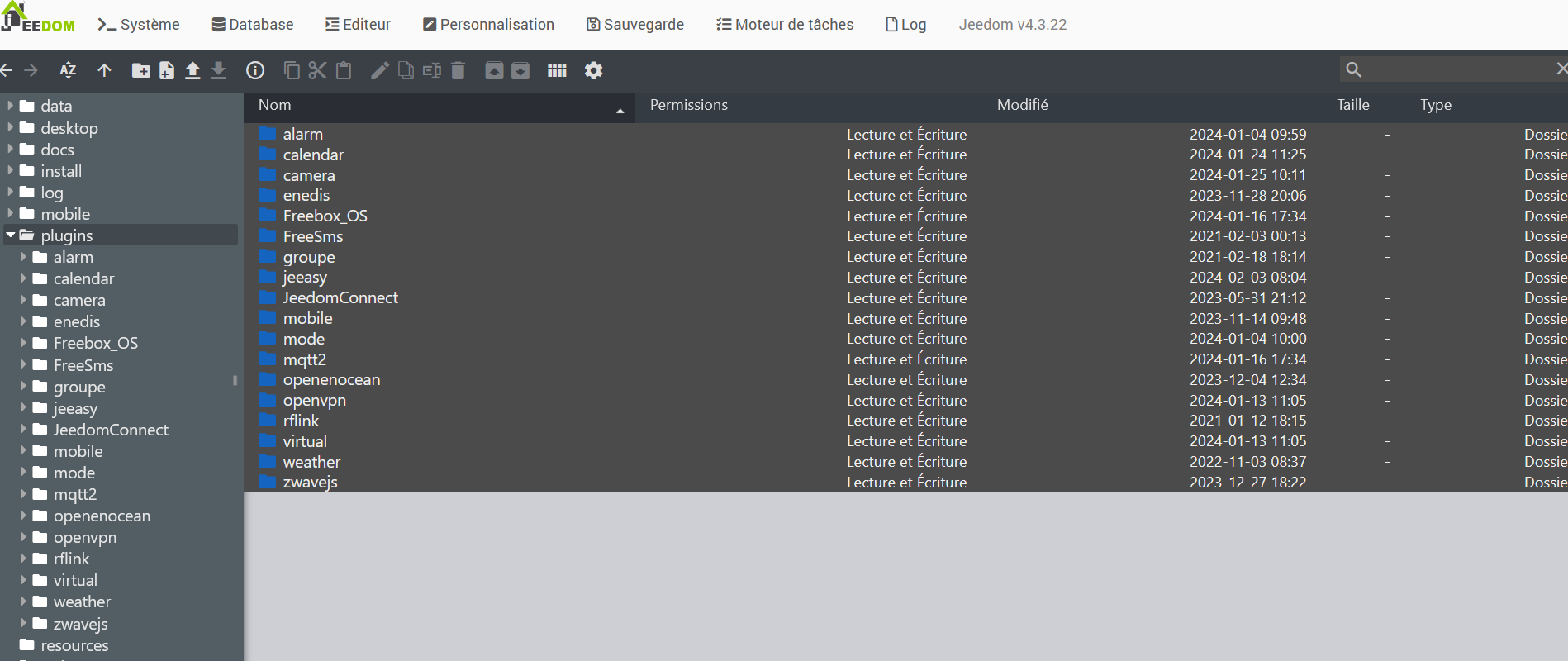Collapse the plugins folder in the tree
This screenshot has width=1568, height=661.
(10, 235)
